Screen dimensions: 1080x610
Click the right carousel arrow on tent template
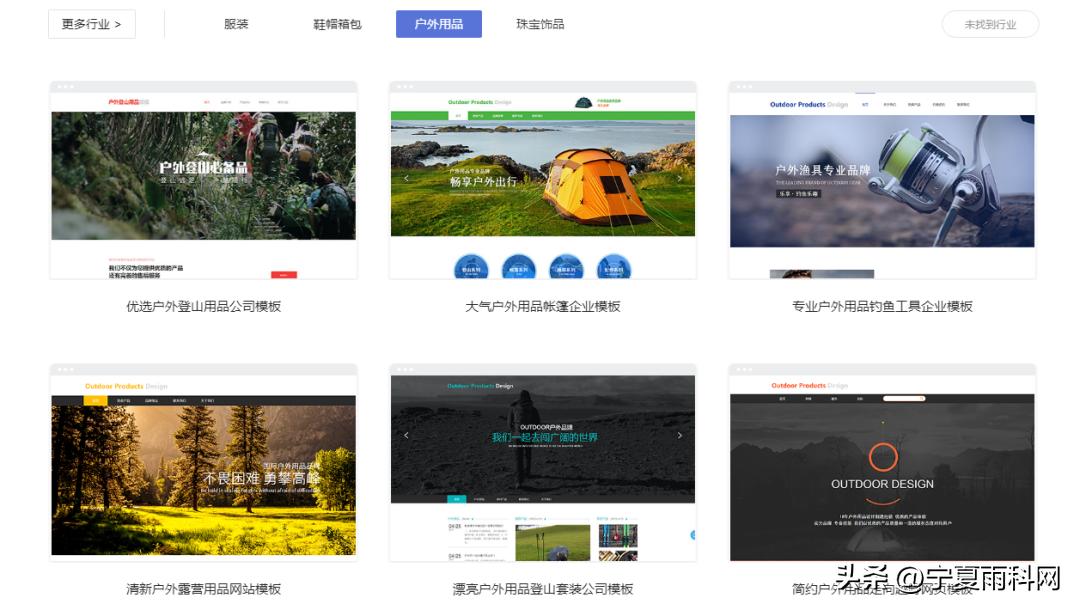[x=679, y=177]
